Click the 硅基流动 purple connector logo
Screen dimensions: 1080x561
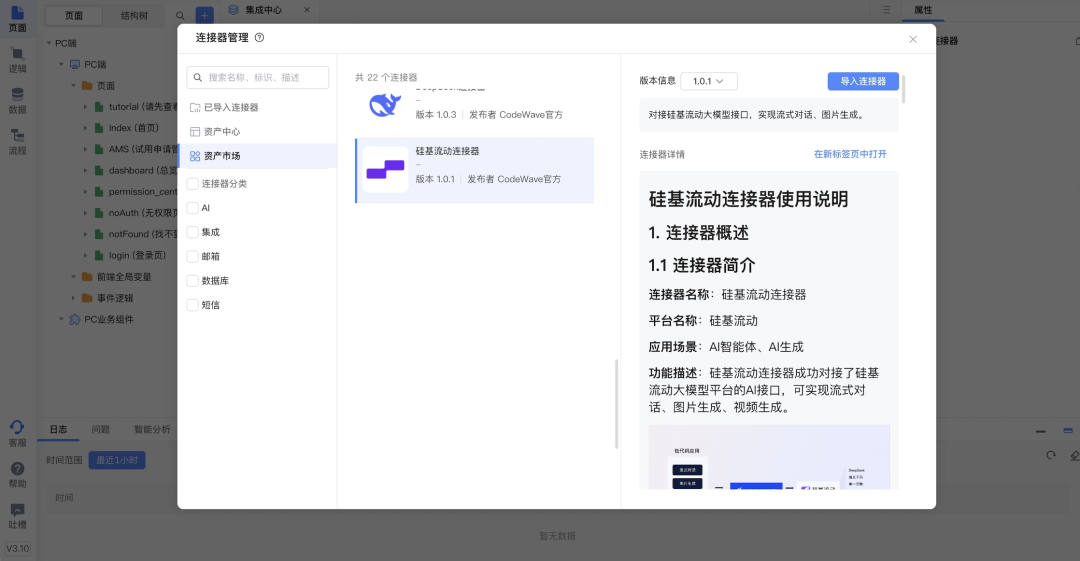pyautogui.click(x=385, y=170)
